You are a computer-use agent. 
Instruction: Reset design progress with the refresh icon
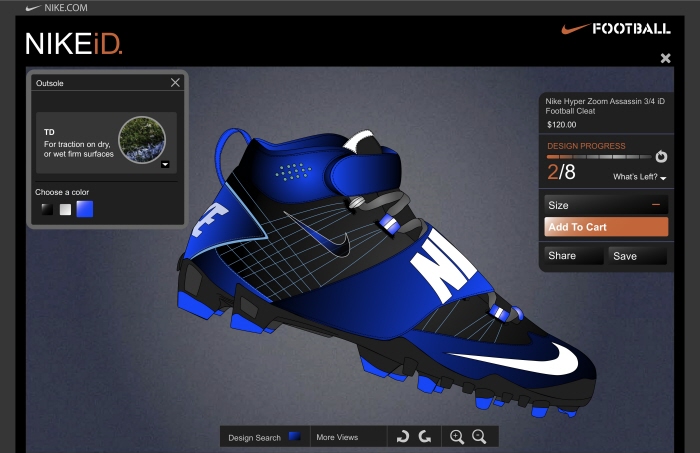click(x=661, y=157)
